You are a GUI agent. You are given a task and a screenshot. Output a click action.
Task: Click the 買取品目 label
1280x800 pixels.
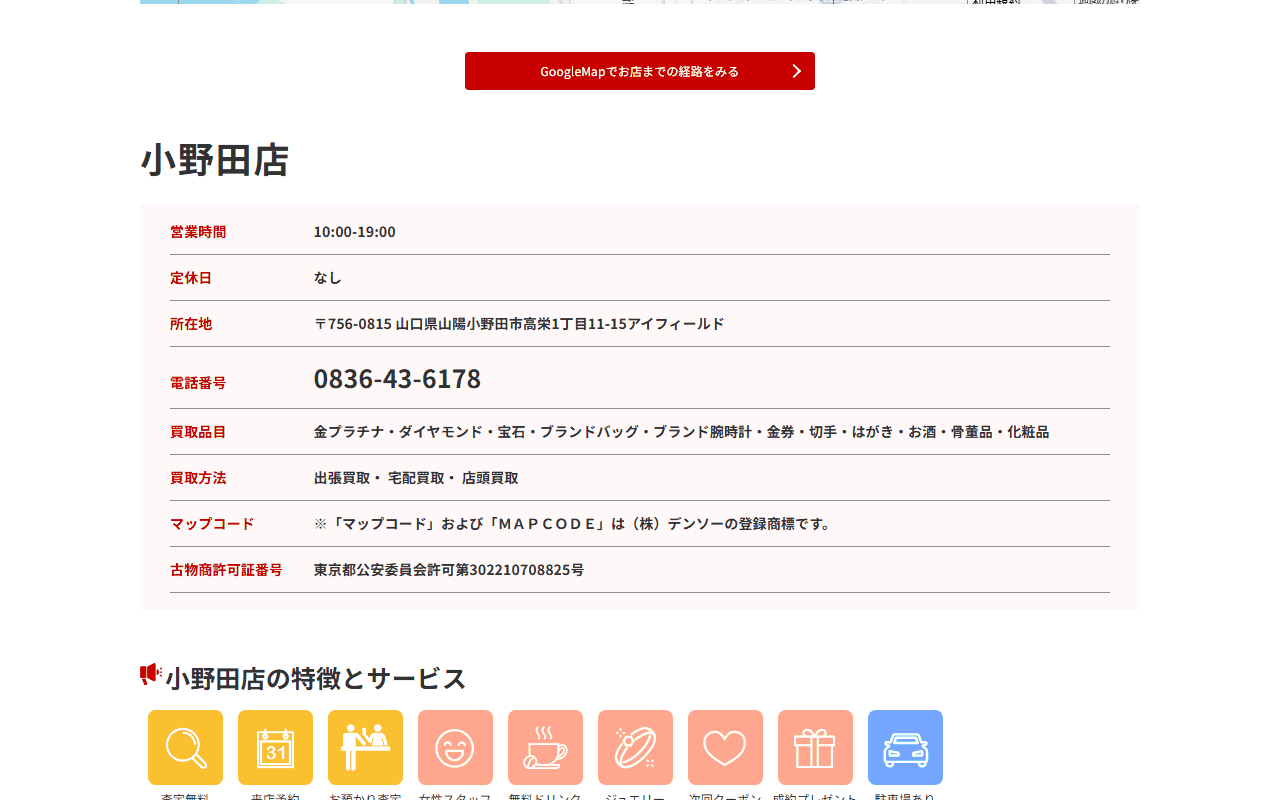(x=198, y=432)
